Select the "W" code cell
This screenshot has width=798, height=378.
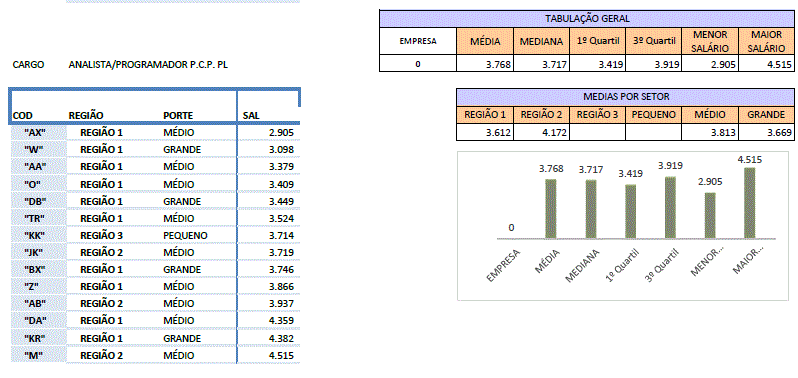[x=39, y=150]
